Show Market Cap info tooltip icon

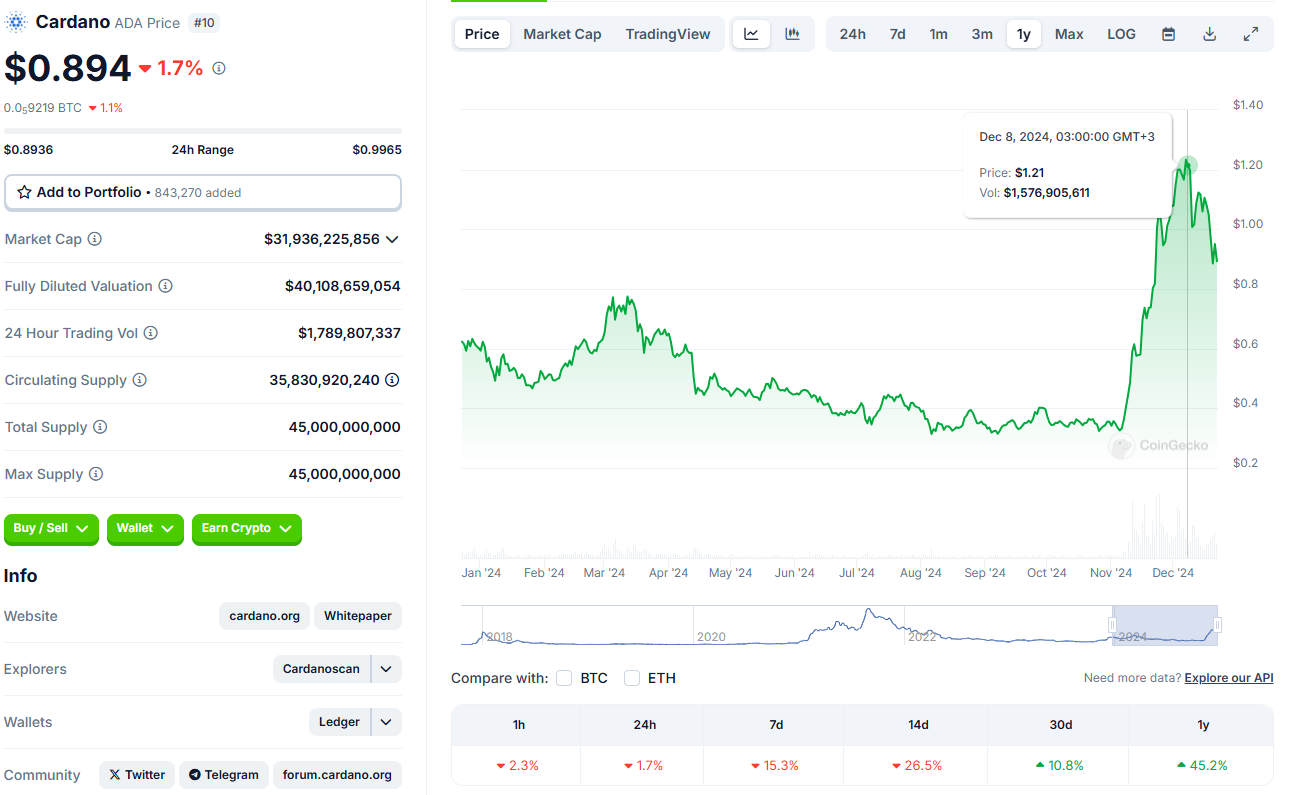pyautogui.click(x=95, y=239)
